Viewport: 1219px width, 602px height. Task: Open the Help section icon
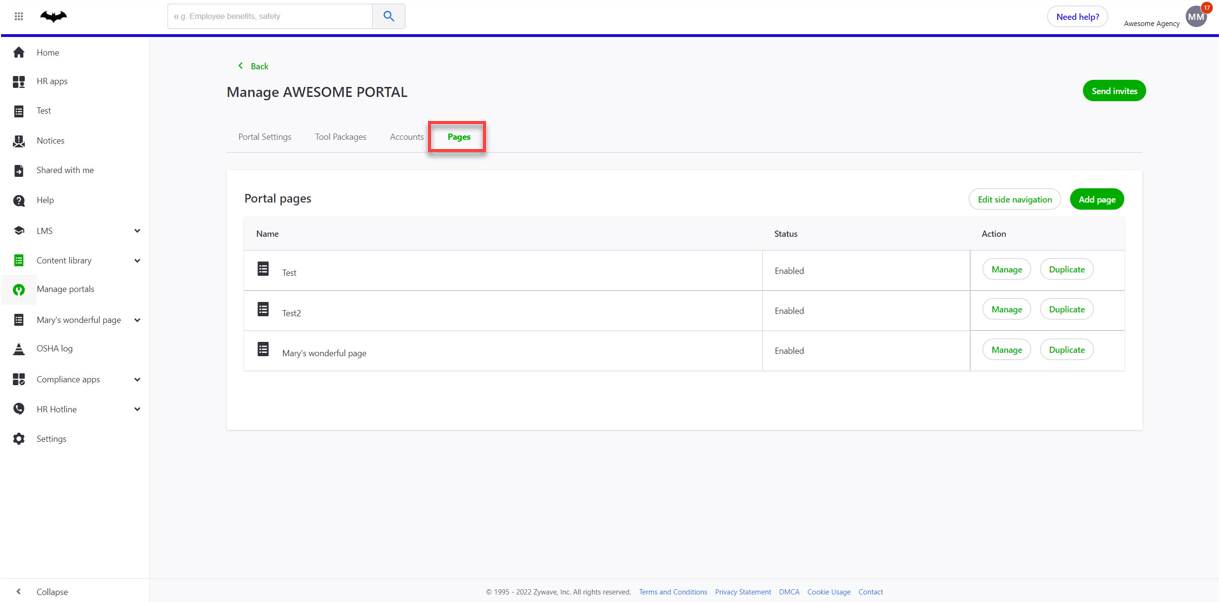[17, 200]
